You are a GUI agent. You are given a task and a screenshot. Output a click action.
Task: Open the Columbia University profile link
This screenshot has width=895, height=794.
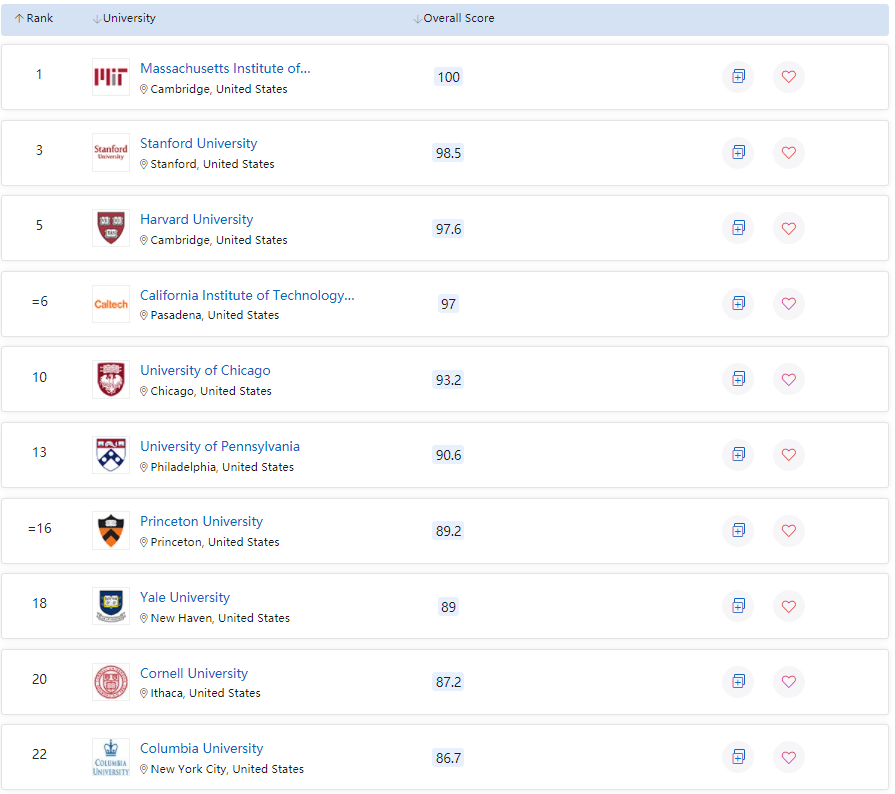pos(201,748)
